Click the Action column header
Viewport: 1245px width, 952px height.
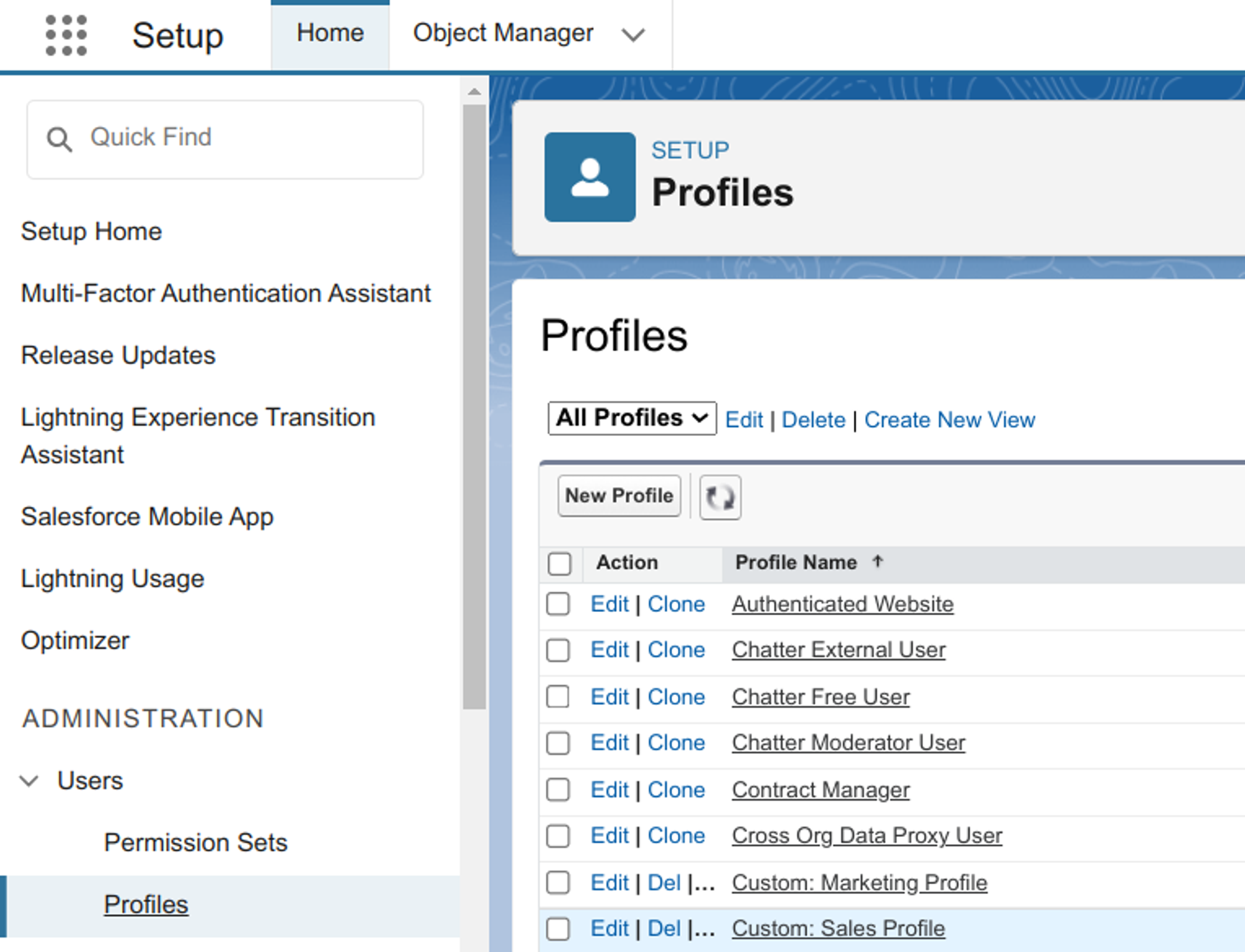point(627,562)
